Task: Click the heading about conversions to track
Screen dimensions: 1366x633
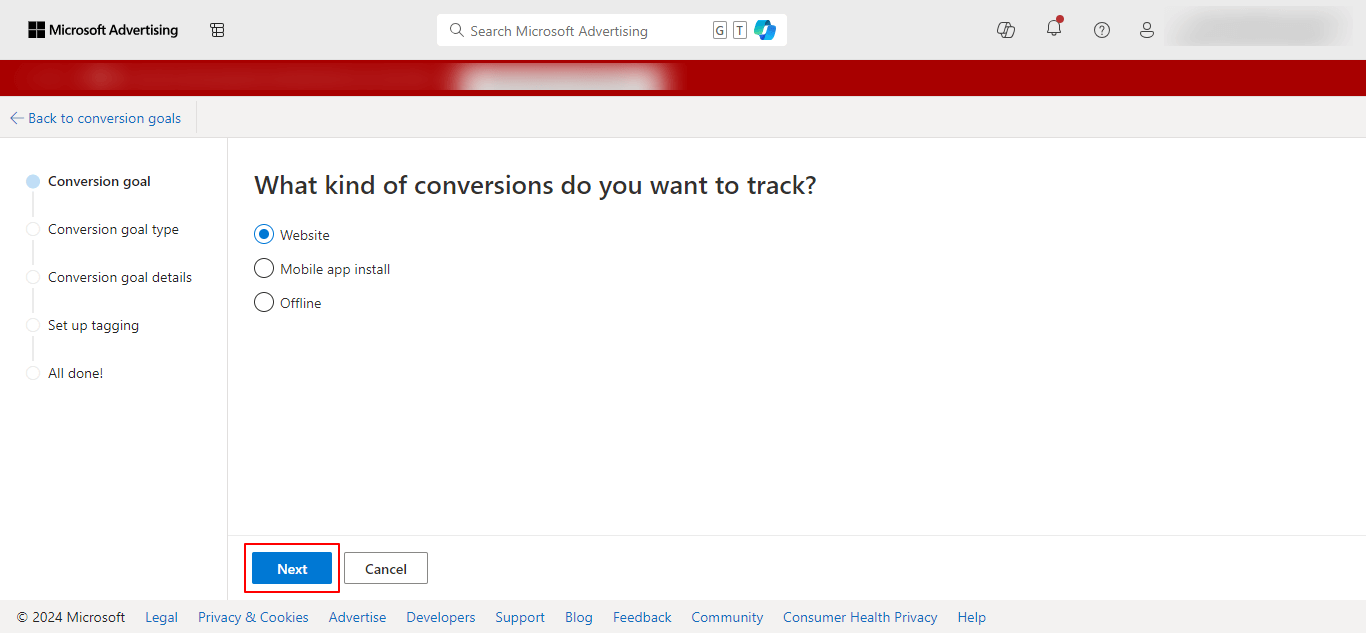Action: point(535,185)
